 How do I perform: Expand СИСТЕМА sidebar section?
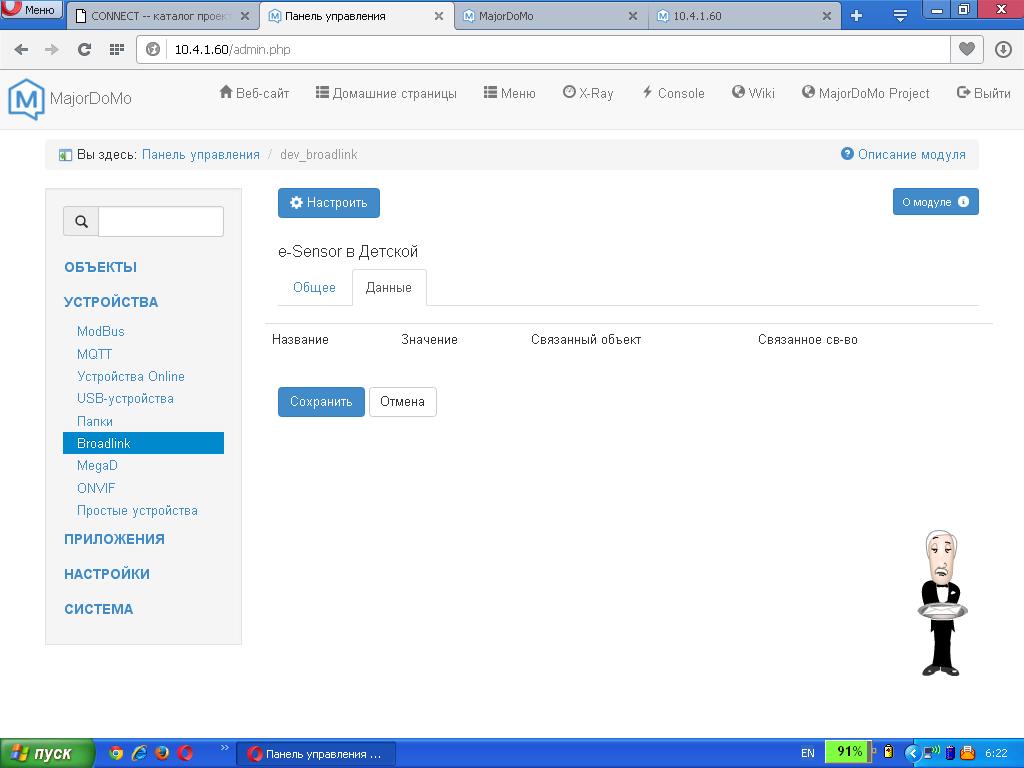[99, 609]
